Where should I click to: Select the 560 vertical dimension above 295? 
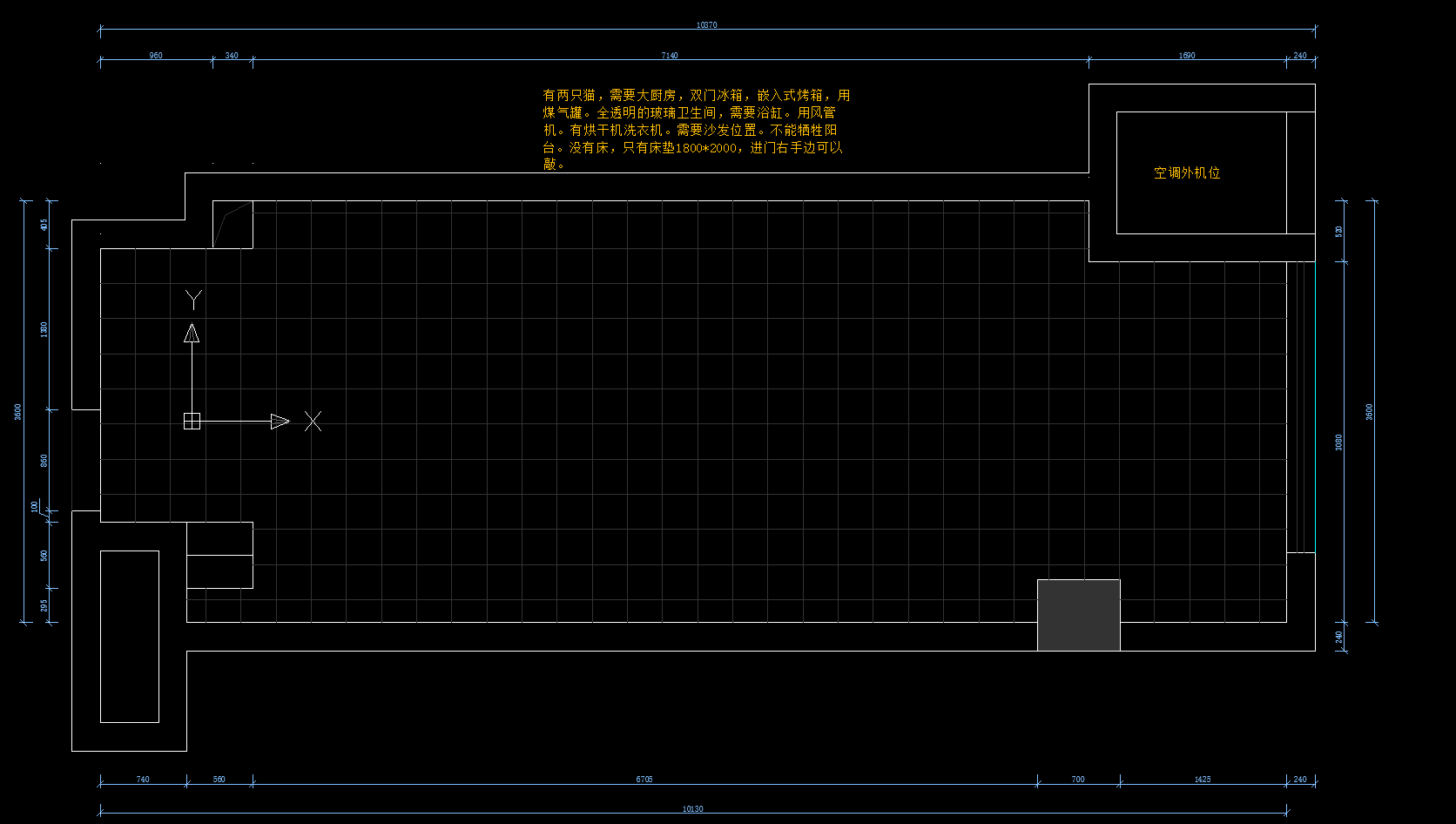[44, 556]
